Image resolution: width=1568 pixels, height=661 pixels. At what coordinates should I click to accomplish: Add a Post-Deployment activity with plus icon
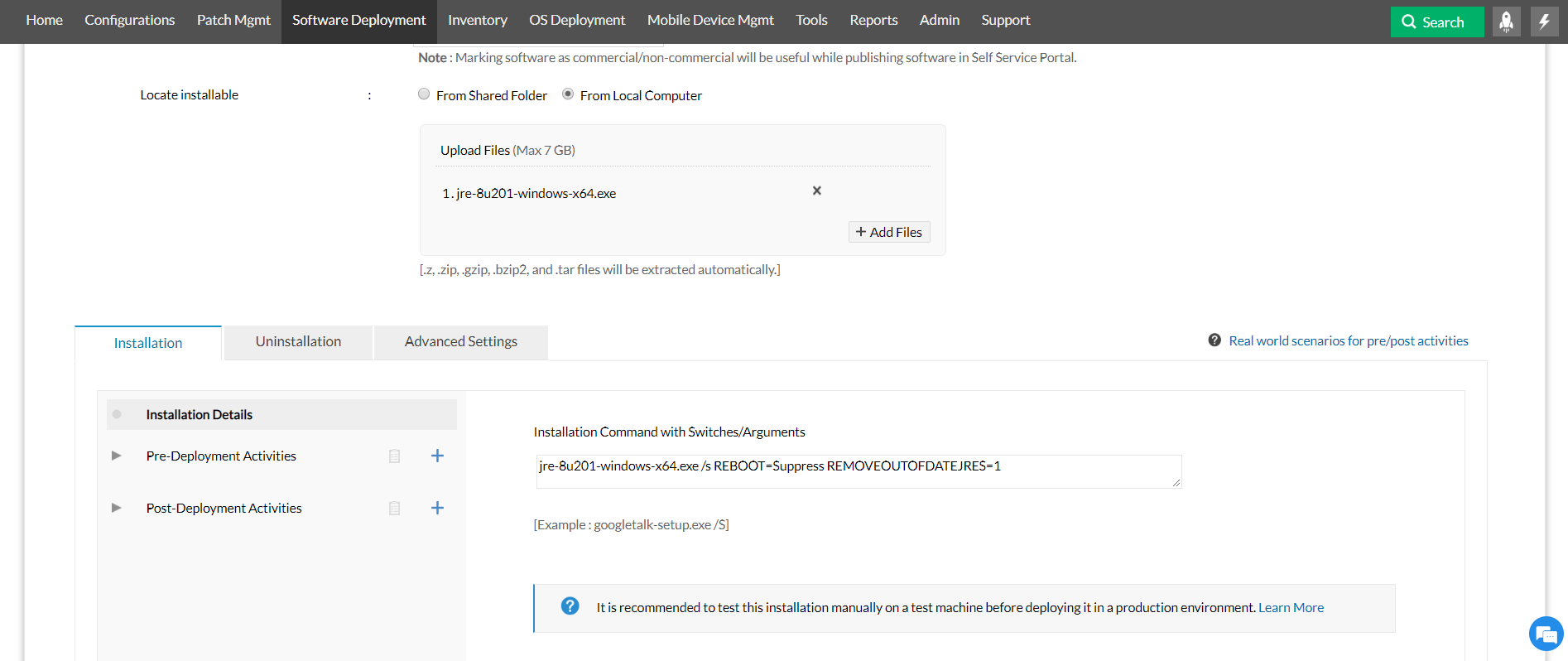pyautogui.click(x=437, y=508)
